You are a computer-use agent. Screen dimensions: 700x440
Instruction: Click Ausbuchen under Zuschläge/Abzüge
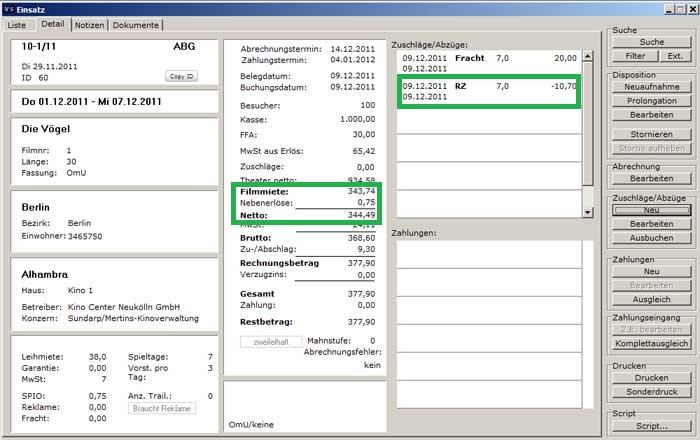click(x=651, y=240)
